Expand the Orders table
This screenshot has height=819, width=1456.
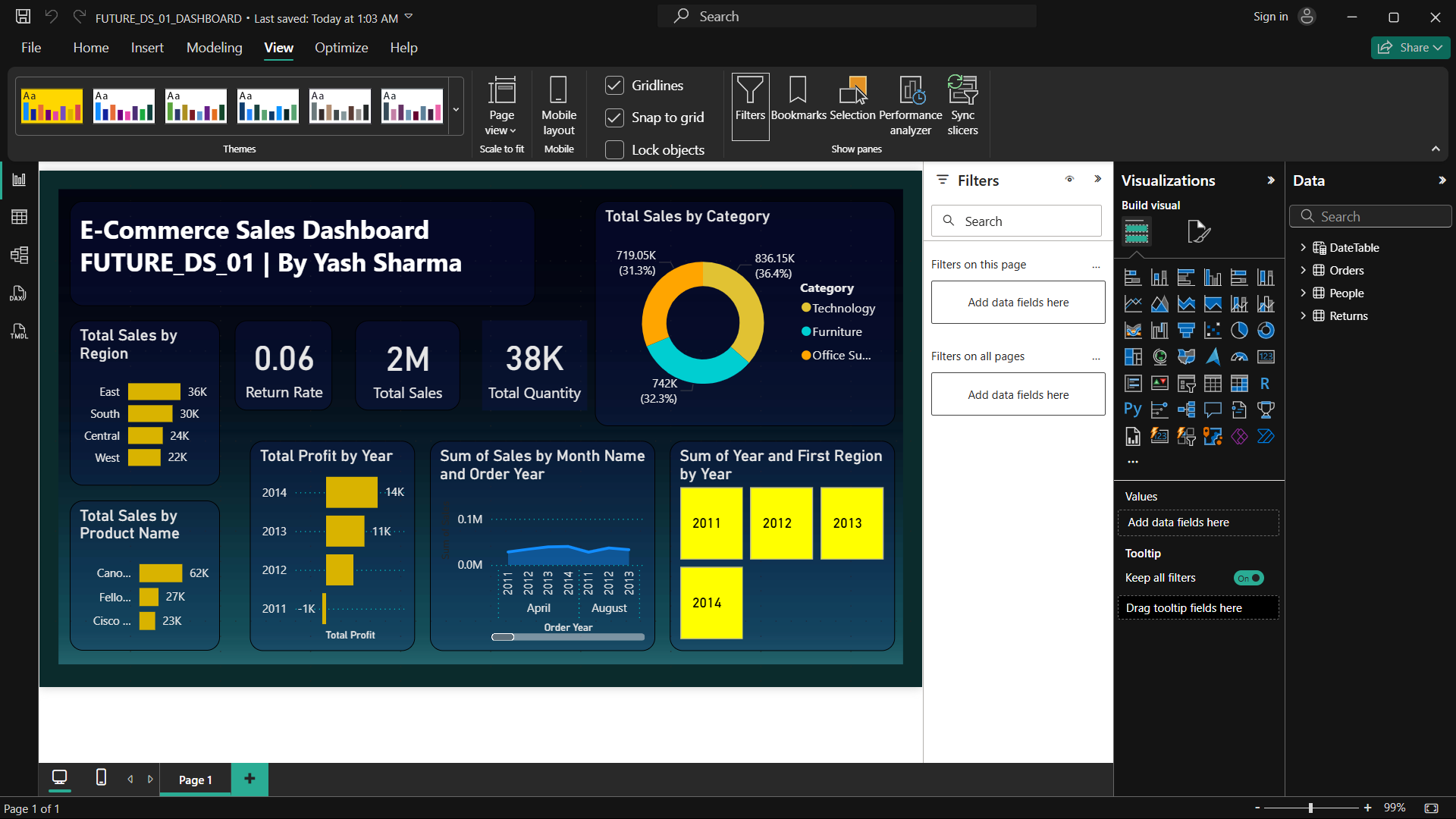(1303, 271)
